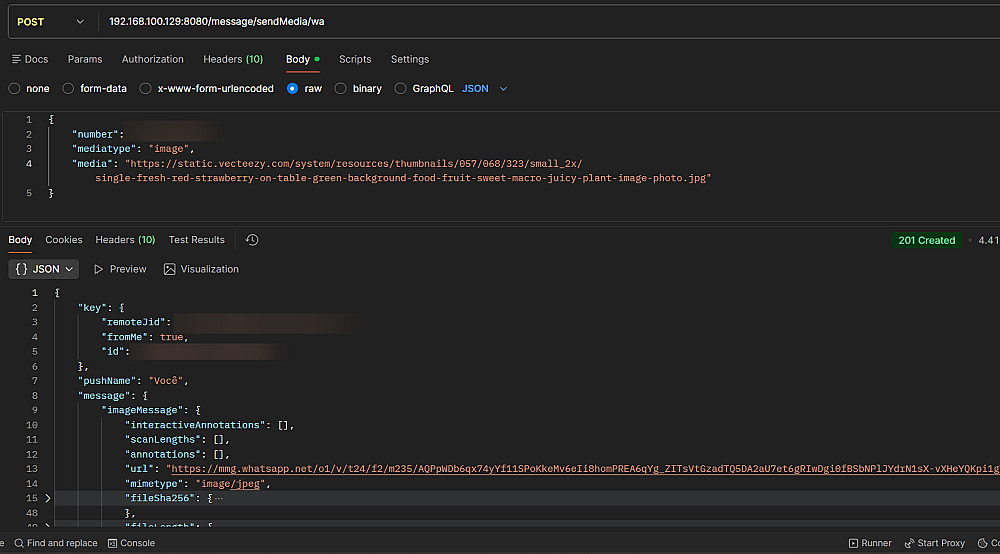Image resolution: width=1000 pixels, height=554 pixels.
Task: Select the none body radio button
Action: click(x=14, y=88)
